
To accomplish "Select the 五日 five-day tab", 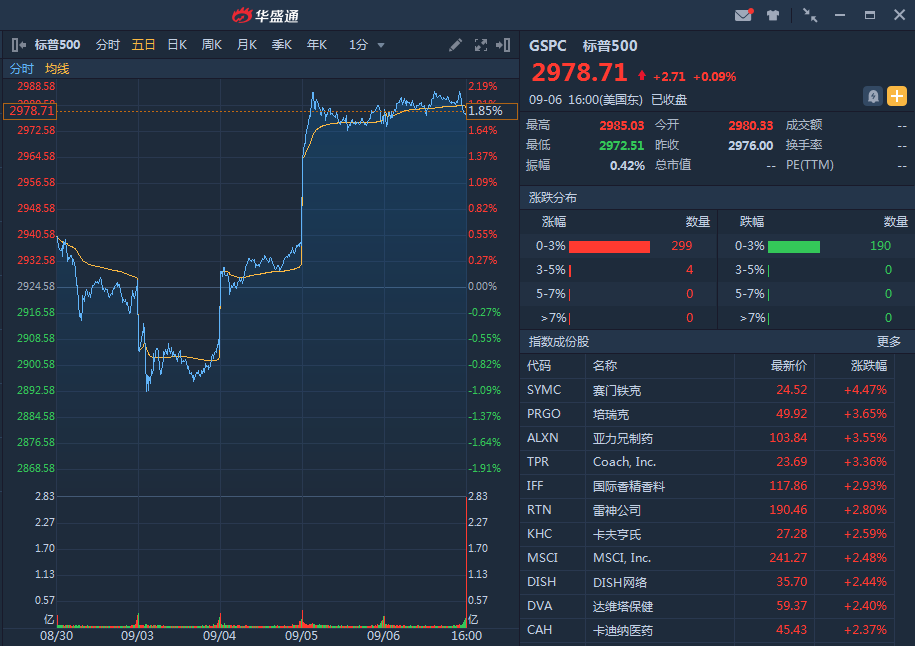I will [x=143, y=45].
